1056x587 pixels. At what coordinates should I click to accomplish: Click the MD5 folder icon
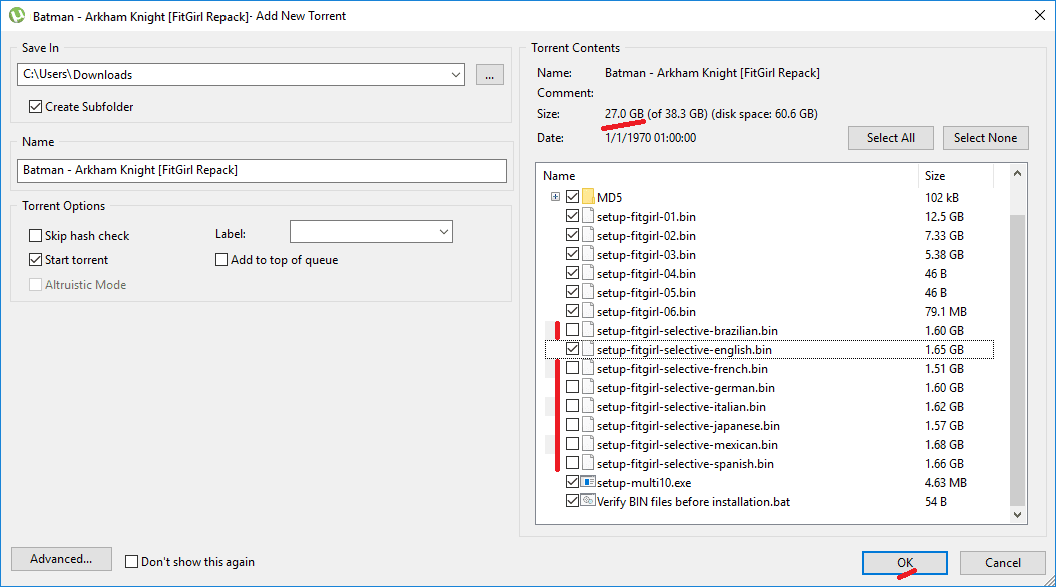588,197
